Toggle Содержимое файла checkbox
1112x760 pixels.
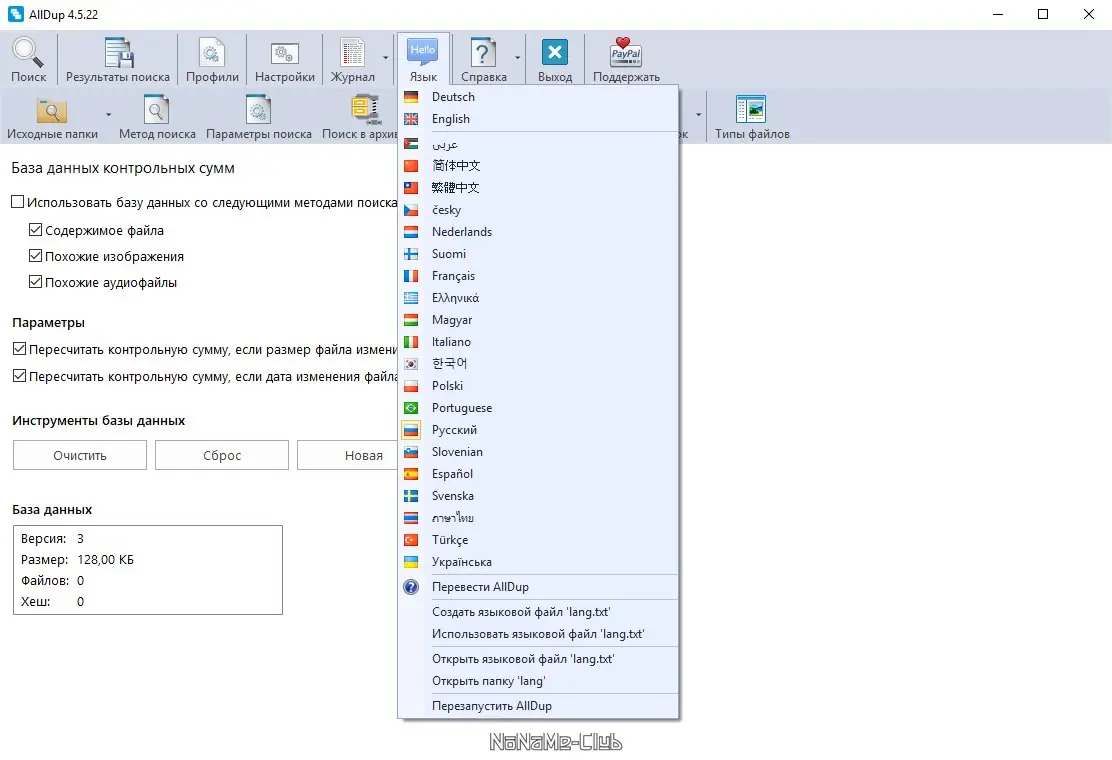tap(35, 230)
